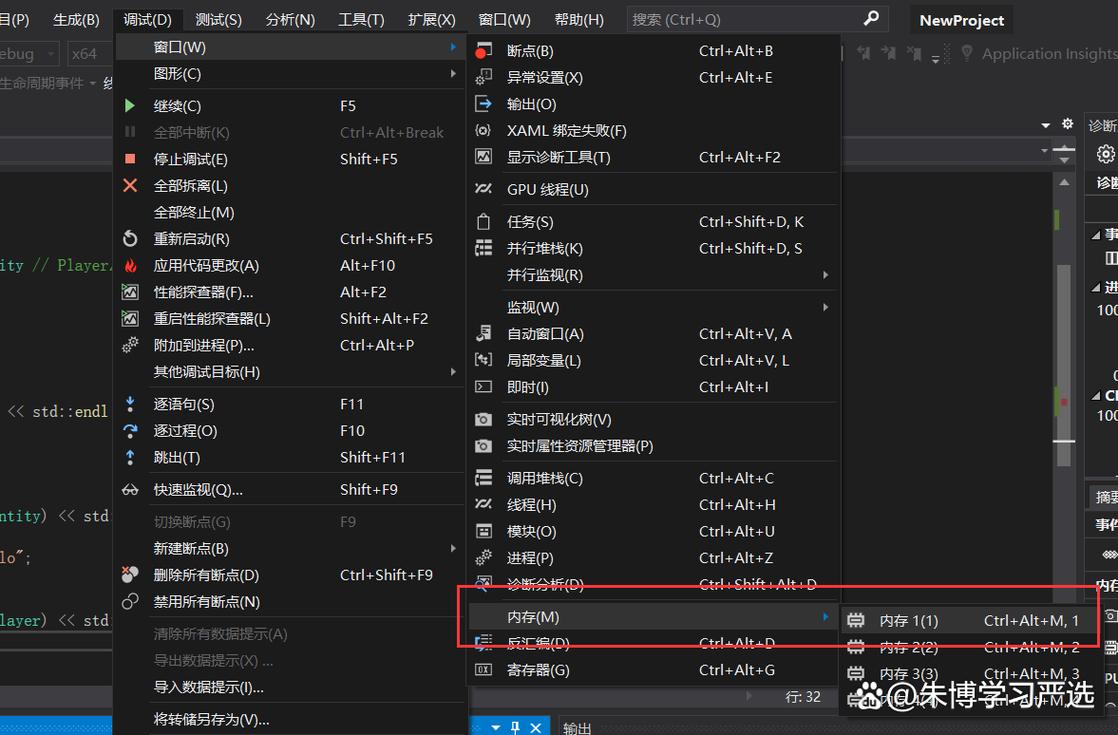Click the Output (输出) arrow icon in the submenu

click(483, 104)
